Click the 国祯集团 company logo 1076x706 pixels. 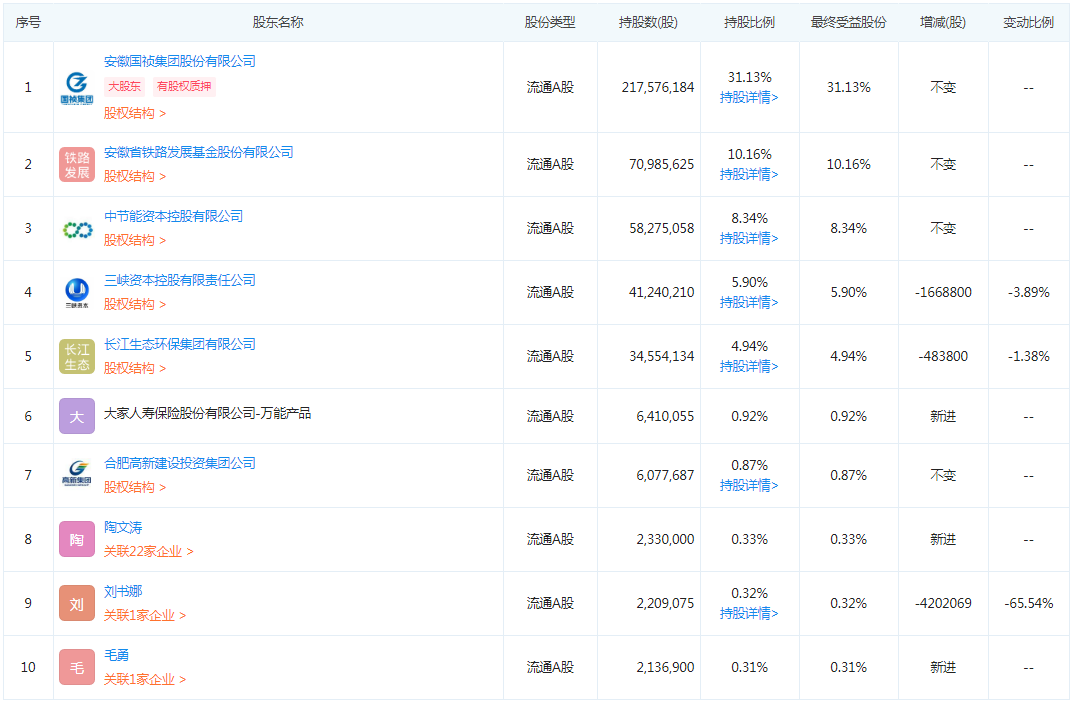point(76,88)
